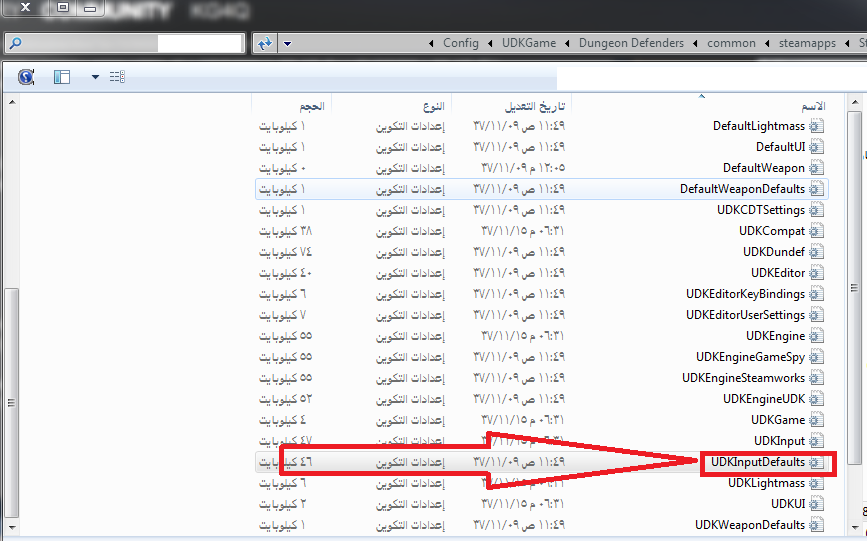The height and width of the screenshot is (541, 867).
Task: Click the left pane scrollbar thumb
Action: [x=12, y=403]
